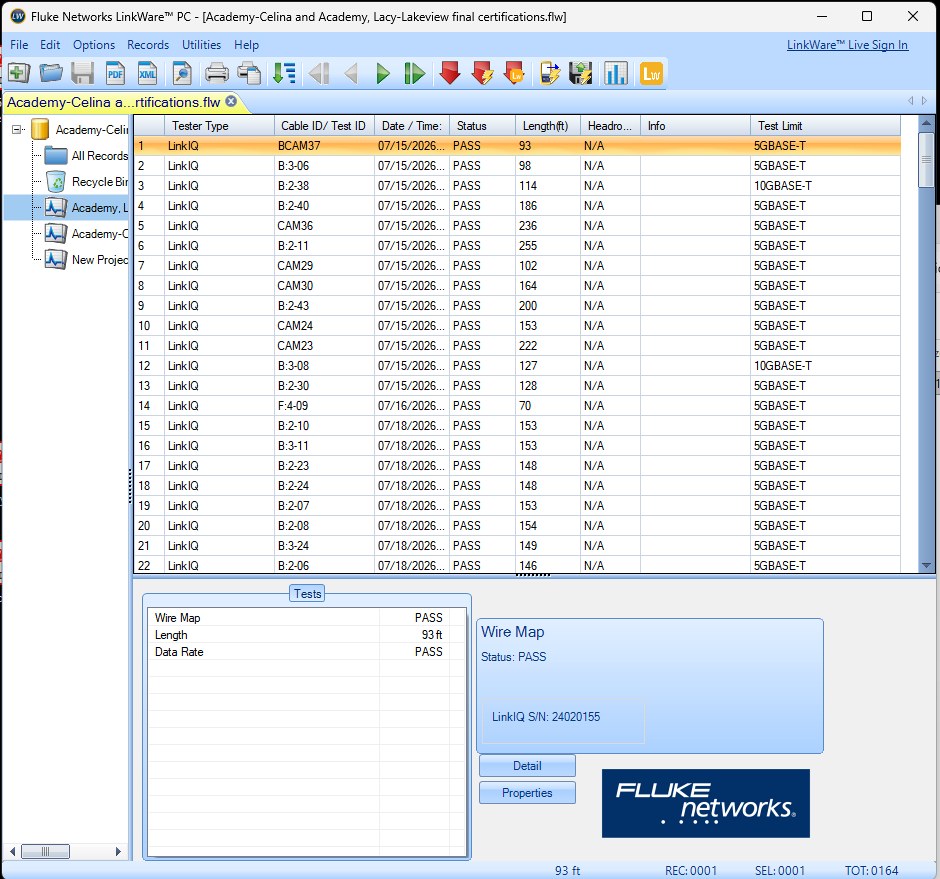Click the Properties button
The image size is (940, 879).
point(527,793)
